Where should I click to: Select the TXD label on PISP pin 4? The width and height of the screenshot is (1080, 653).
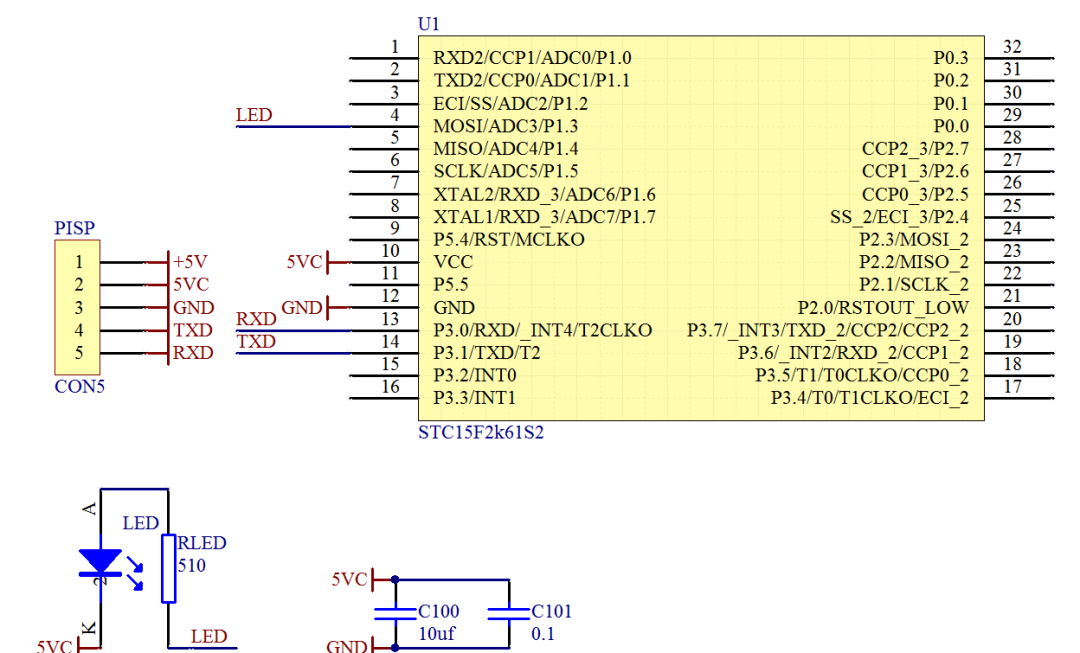[x=193, y=330]
